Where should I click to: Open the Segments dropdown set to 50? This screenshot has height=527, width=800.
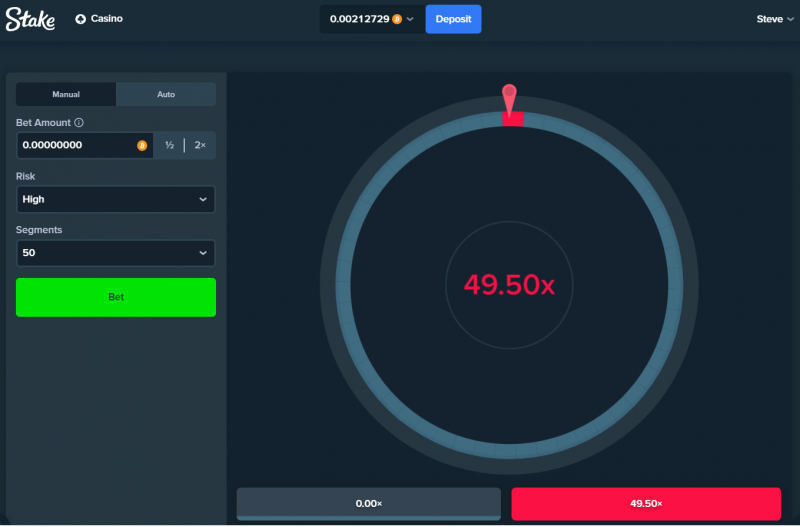116,253
